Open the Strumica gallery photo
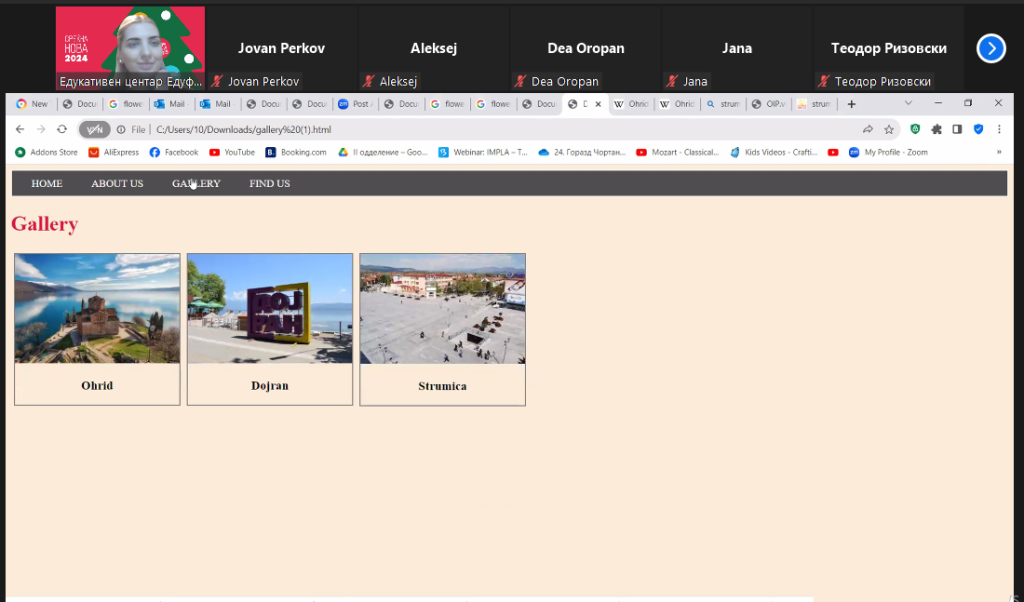 coord(442,308)
